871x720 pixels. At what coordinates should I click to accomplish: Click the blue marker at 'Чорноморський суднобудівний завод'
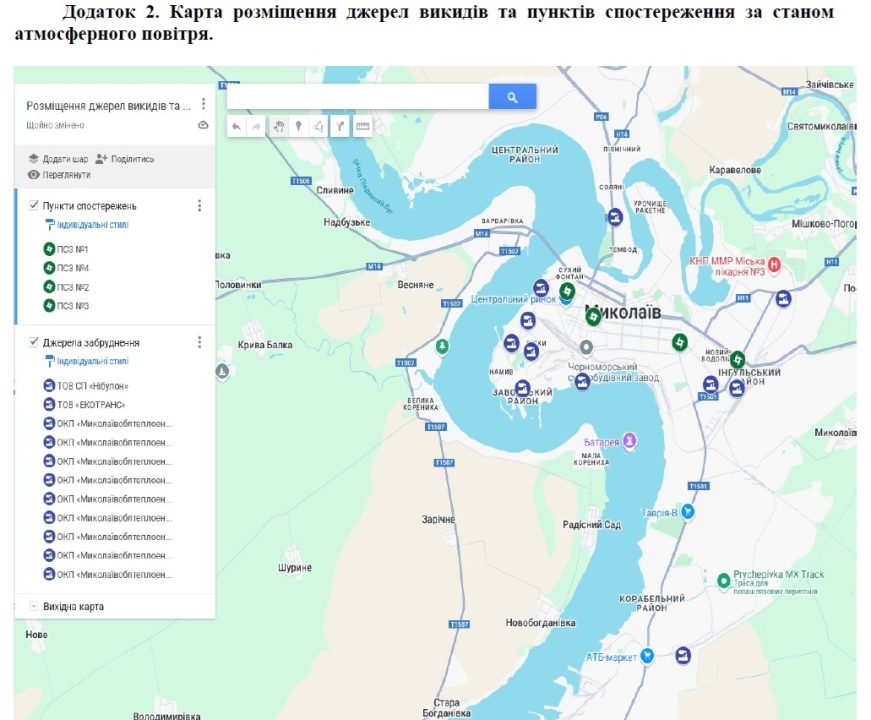coord(582,382)
